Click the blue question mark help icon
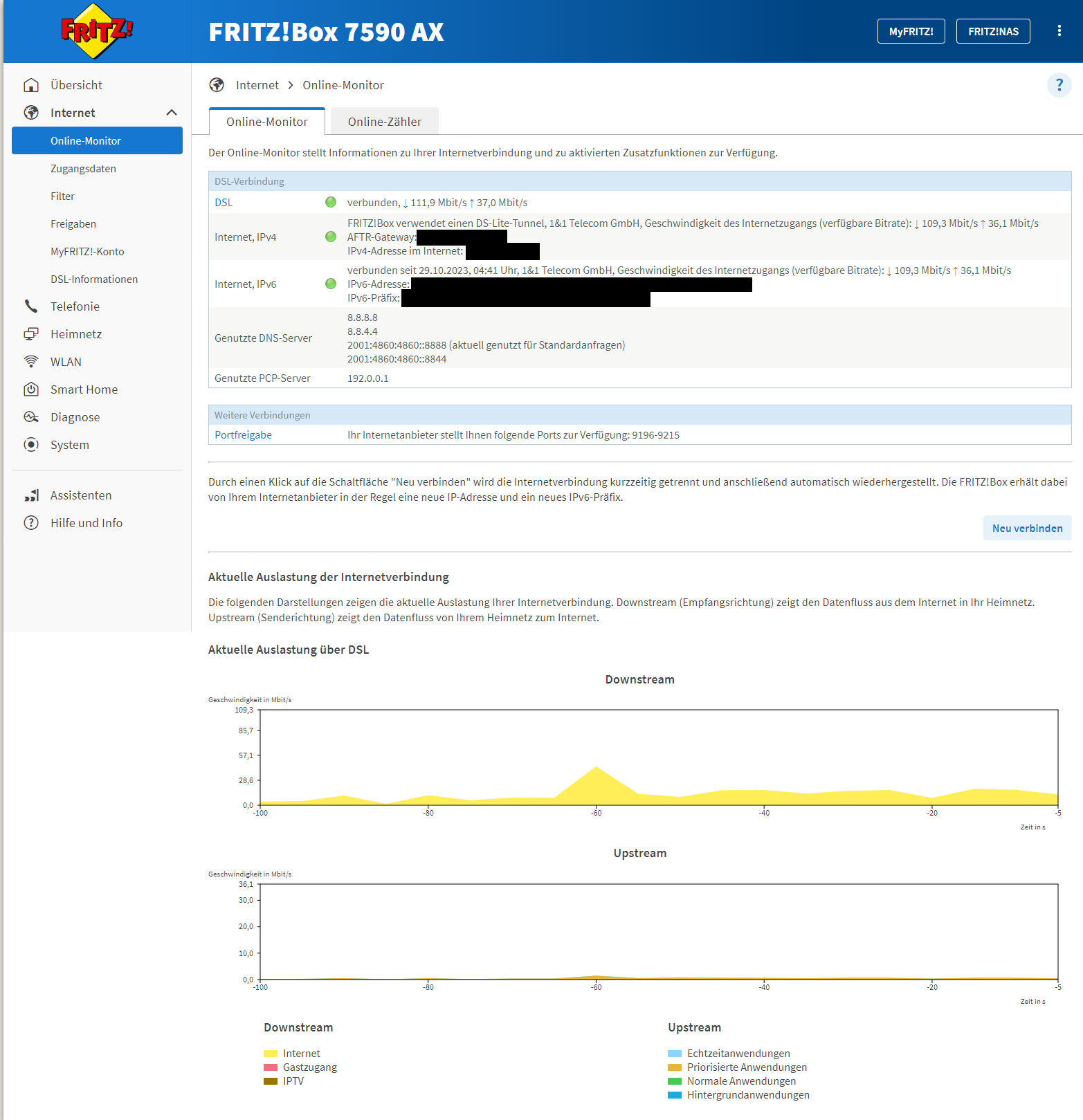The height and width of the screenshot is (1120, 1083). (1059, 85)
